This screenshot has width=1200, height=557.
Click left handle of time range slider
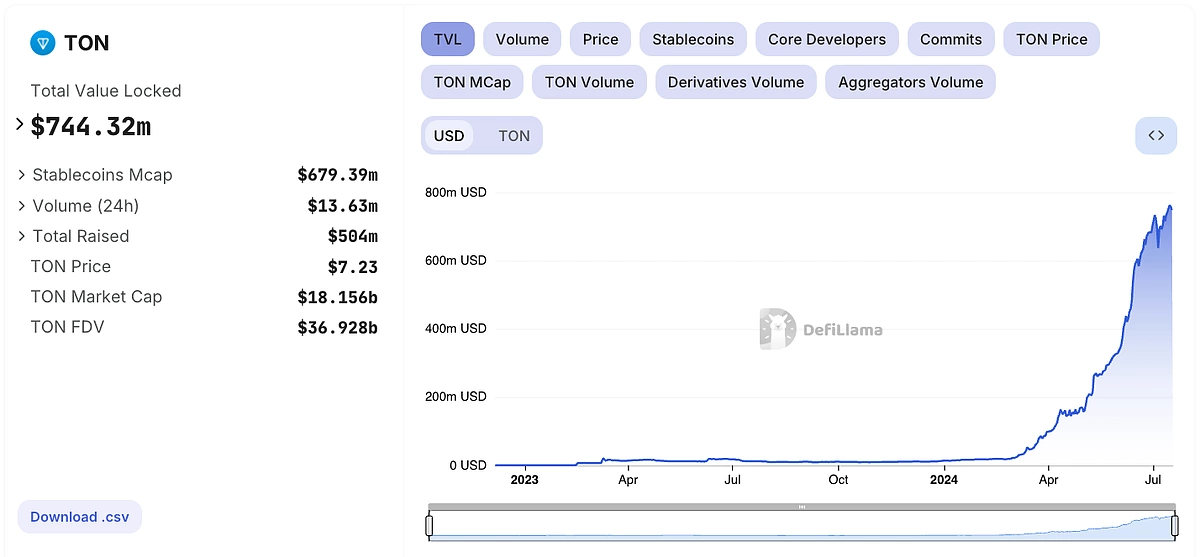(430, 526)
